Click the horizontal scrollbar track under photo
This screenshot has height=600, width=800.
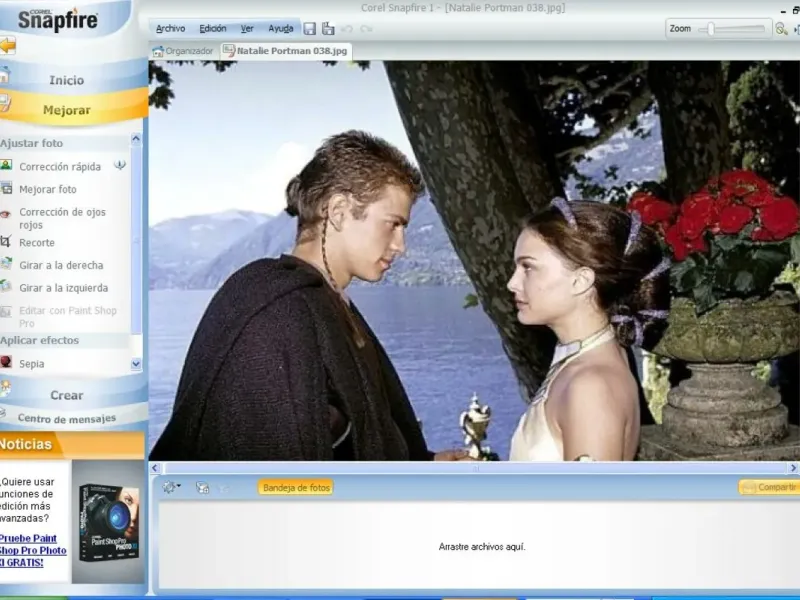[x=474, y=468]
